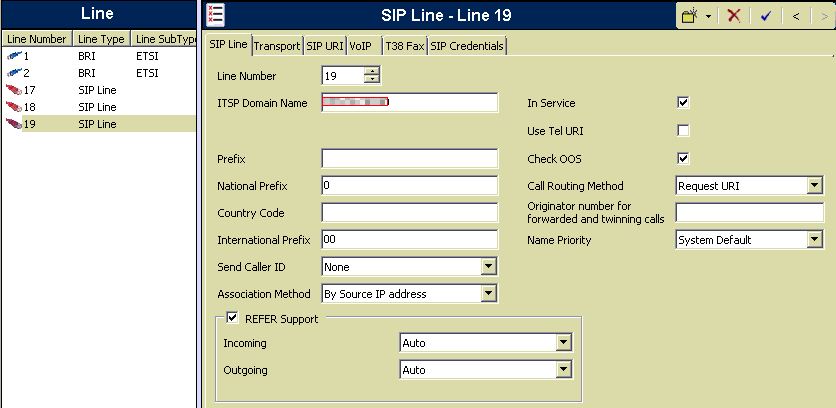Expand the Send Caller ID dropdown
836x408 pixels.
pyautogui.click(x=488, y=267)
